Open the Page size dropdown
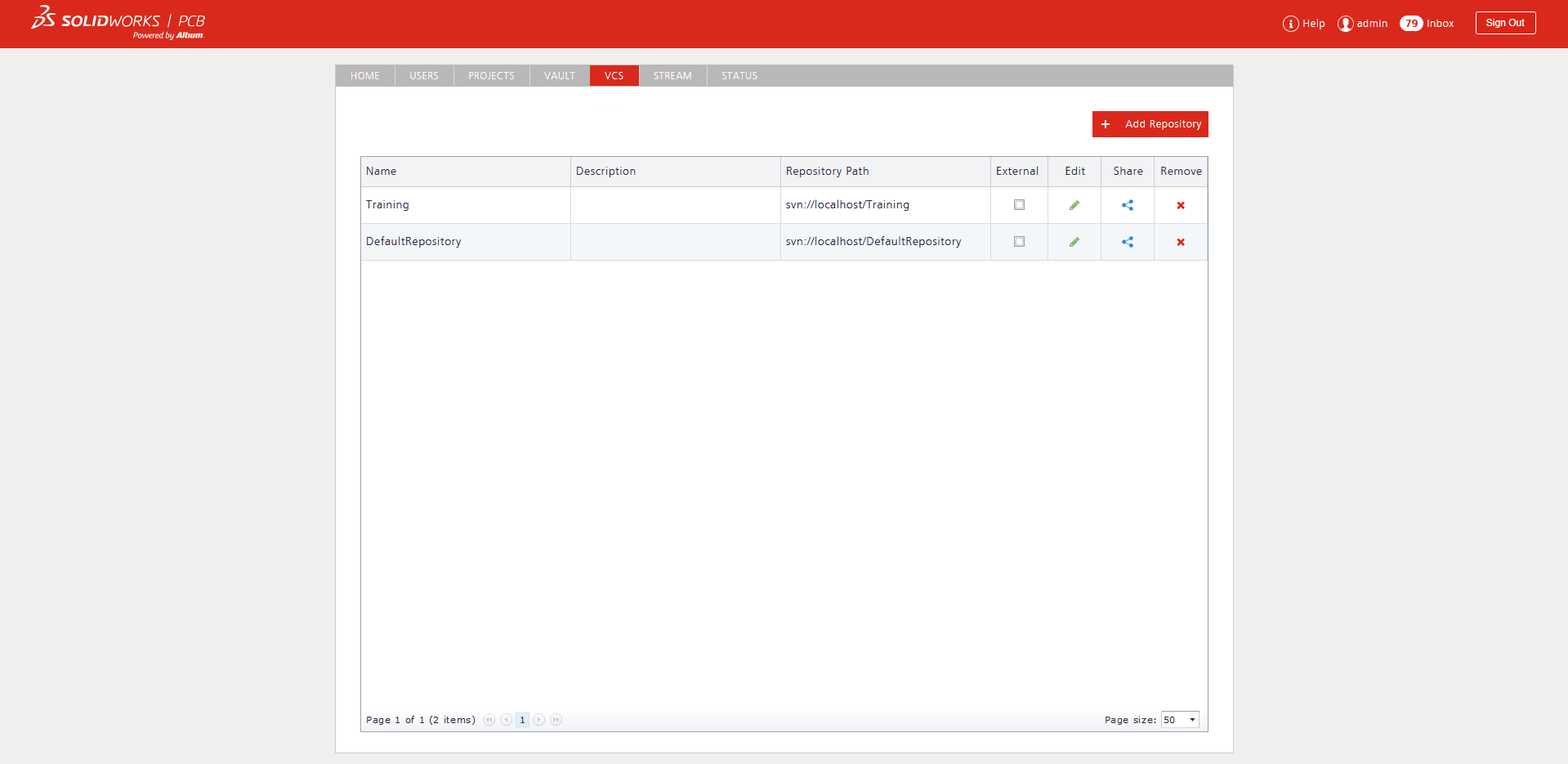Viewport: 1568px width, 764px height. coord(1181,720)
